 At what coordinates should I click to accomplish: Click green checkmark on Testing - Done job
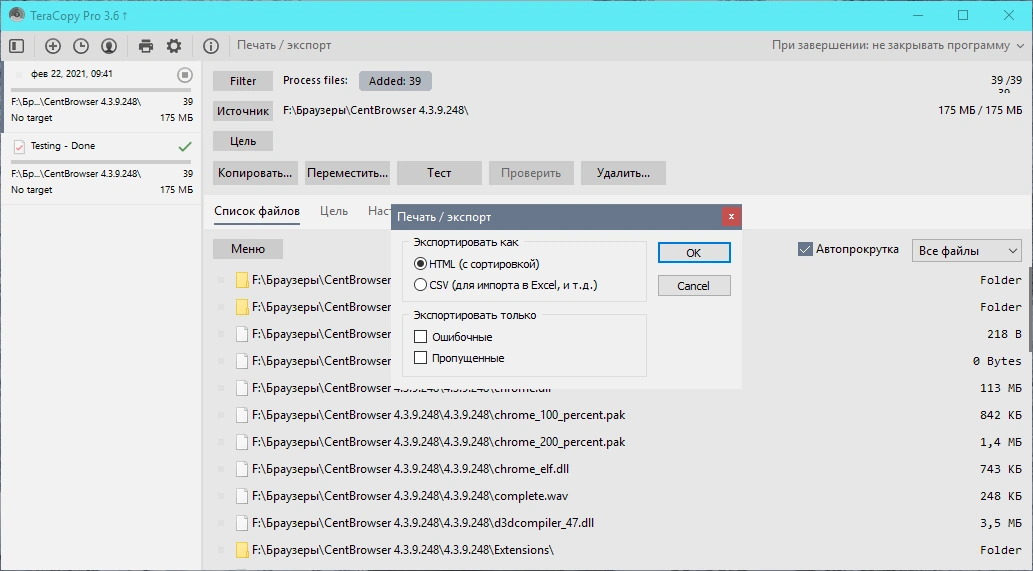[185, 146]
